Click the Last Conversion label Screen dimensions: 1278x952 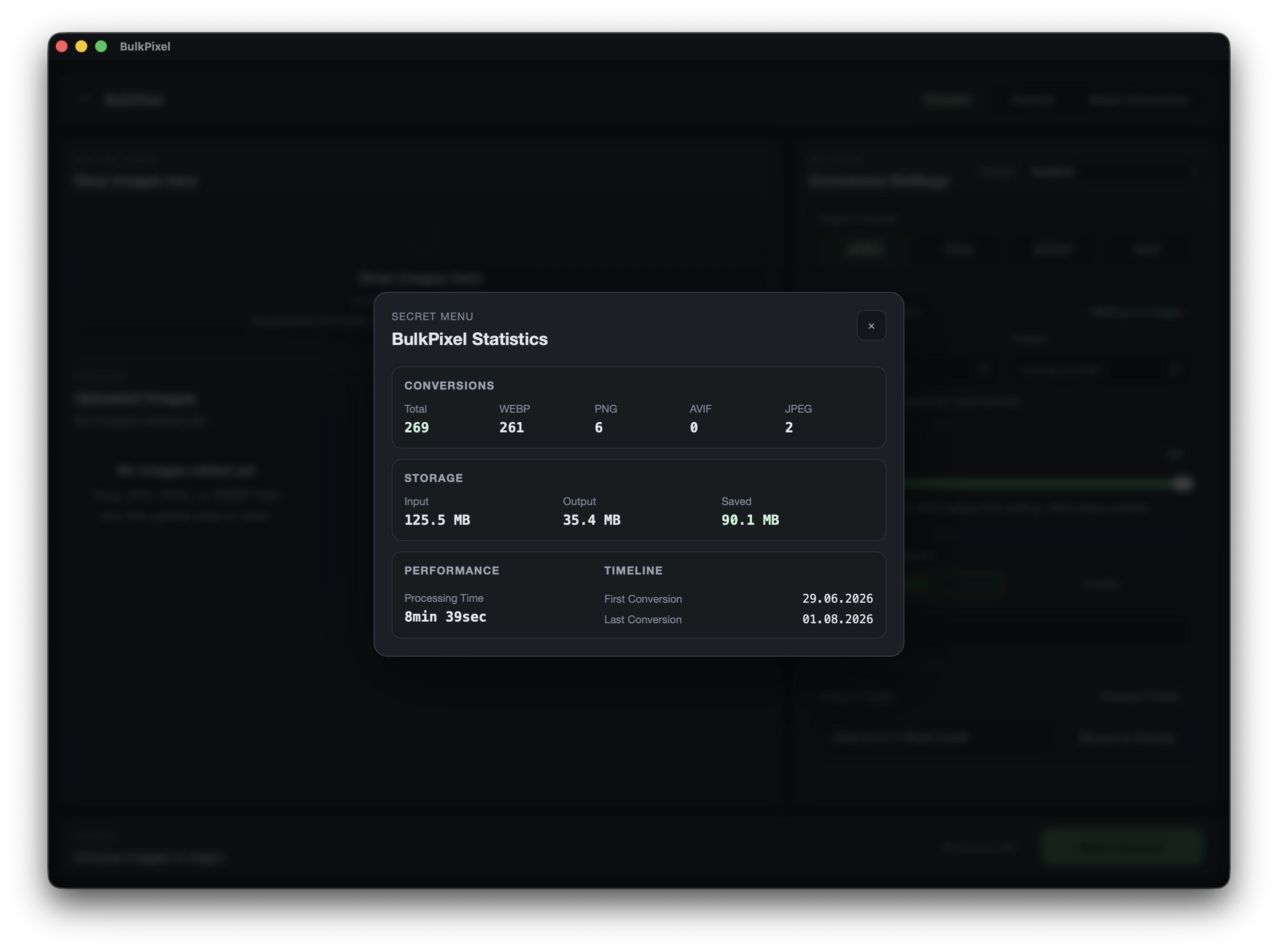pyautogui.click(x=643, y=620)
